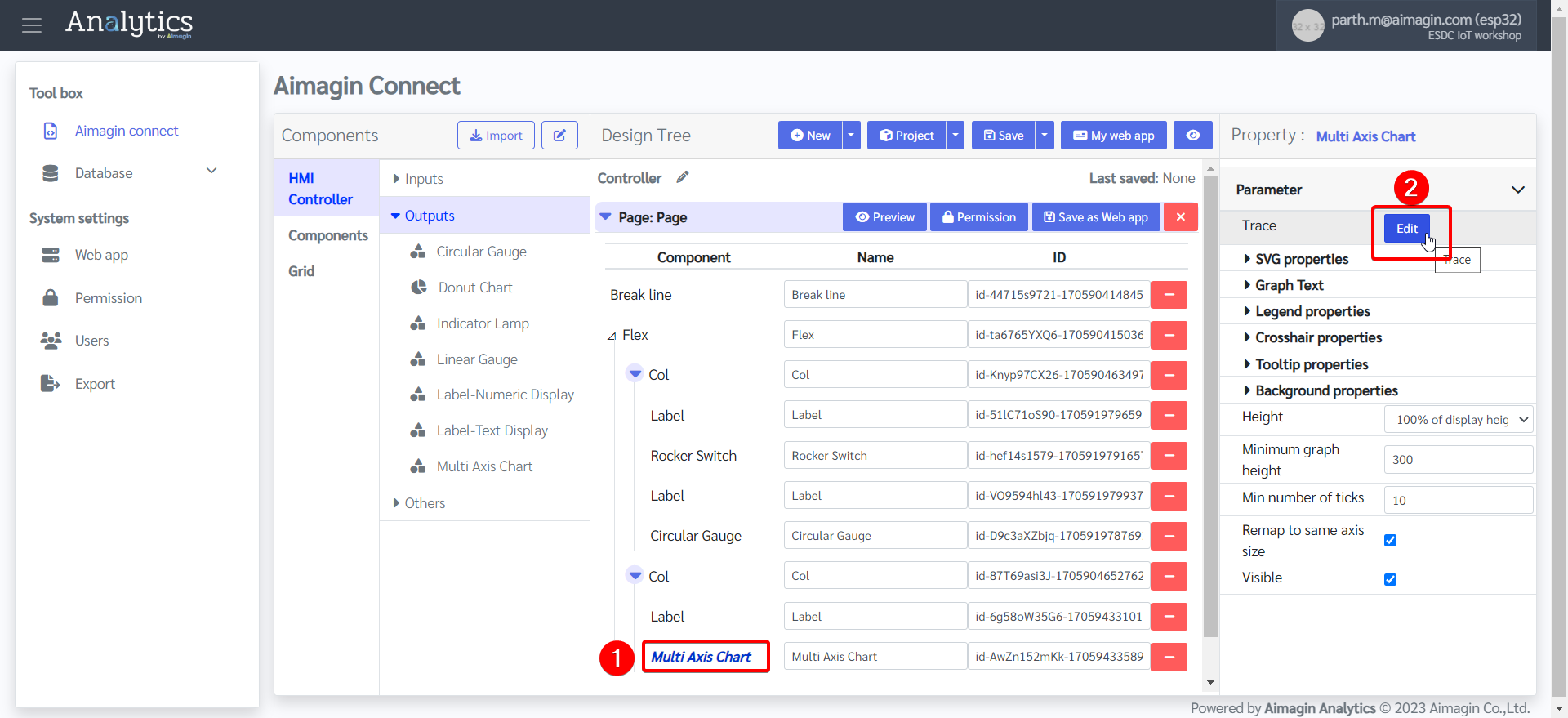The image size is (1568, 718).
Task: Select Multi Axis Chart in Design Tree
Action: point(701,657)
